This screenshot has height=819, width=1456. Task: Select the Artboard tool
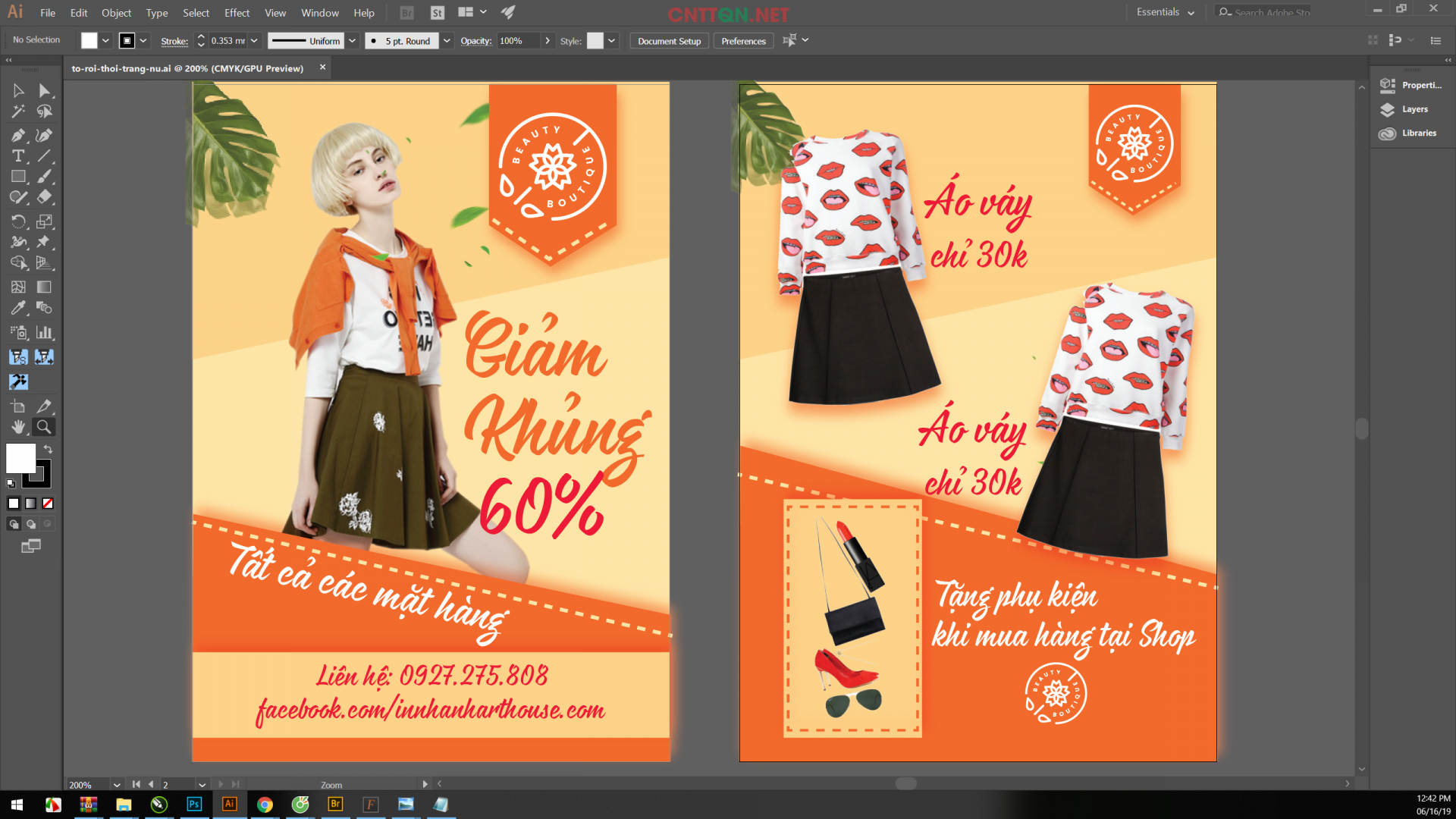click(x=18, y=406)
